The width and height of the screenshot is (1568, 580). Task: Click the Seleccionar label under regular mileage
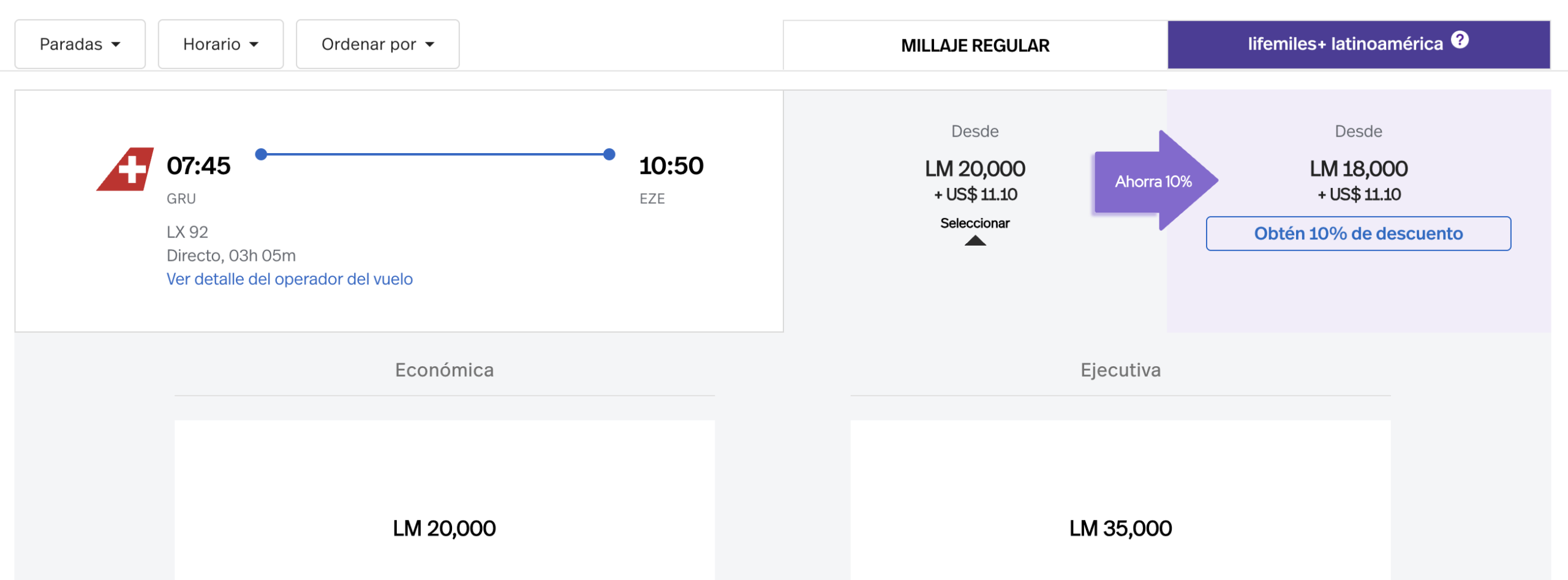[x=974, y=223]
